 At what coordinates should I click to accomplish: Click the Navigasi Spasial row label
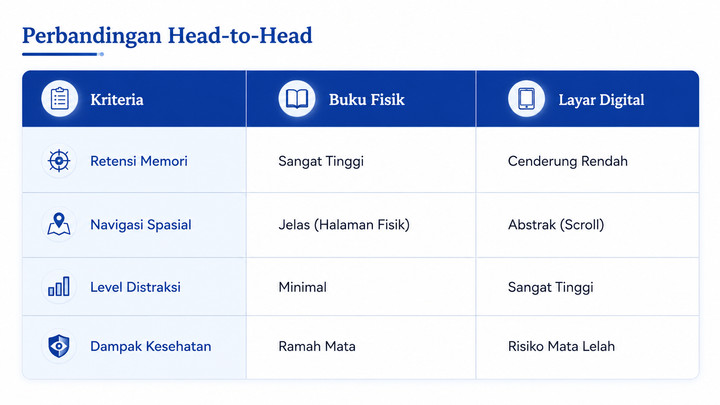pos(141,225)
